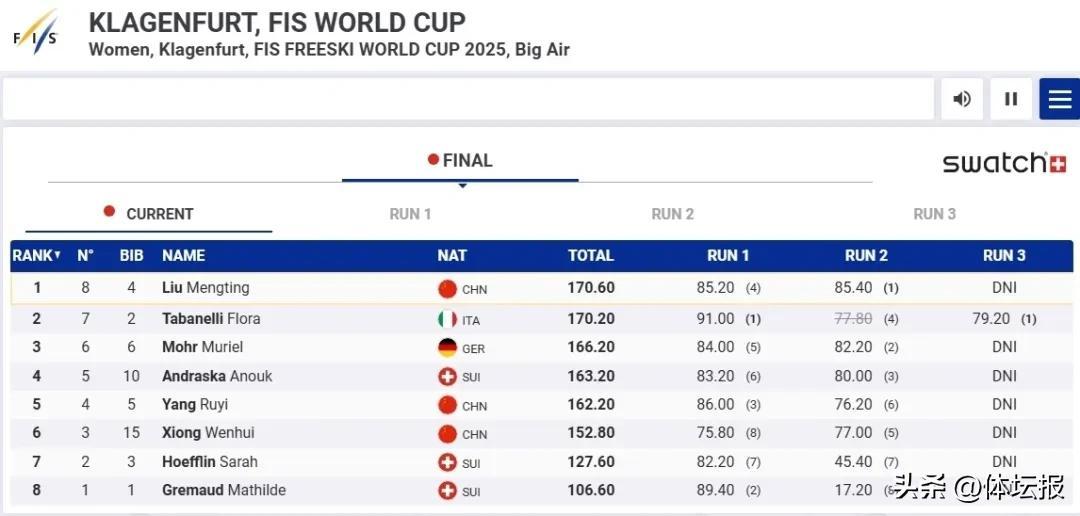The width and height of the screenshot is (1080, 516).
Task: Click the Germany flag for Mohr Muriel
Action: pyautogui.click(x=447, y=348)
